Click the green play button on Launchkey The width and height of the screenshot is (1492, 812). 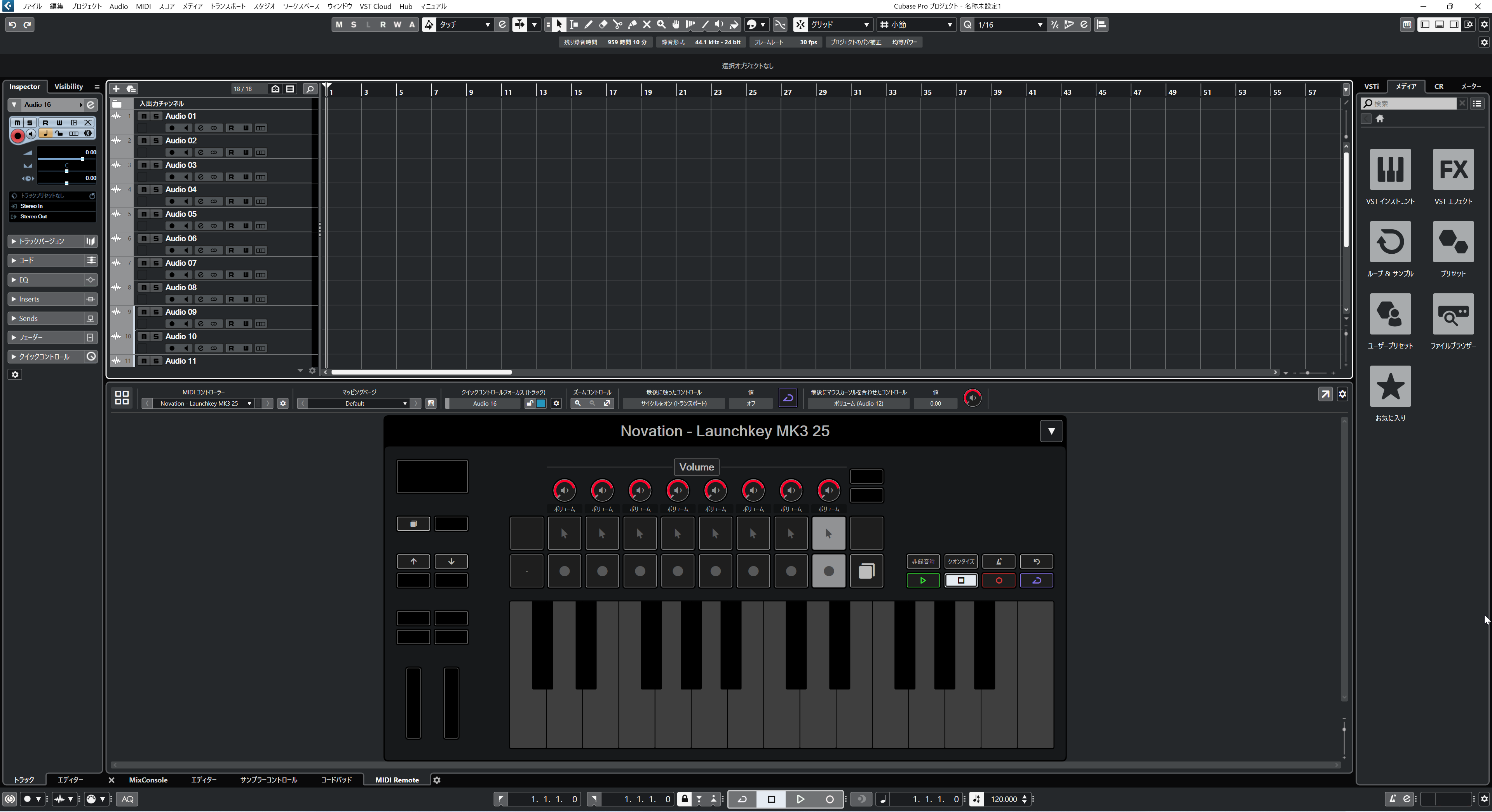(923, 580)
